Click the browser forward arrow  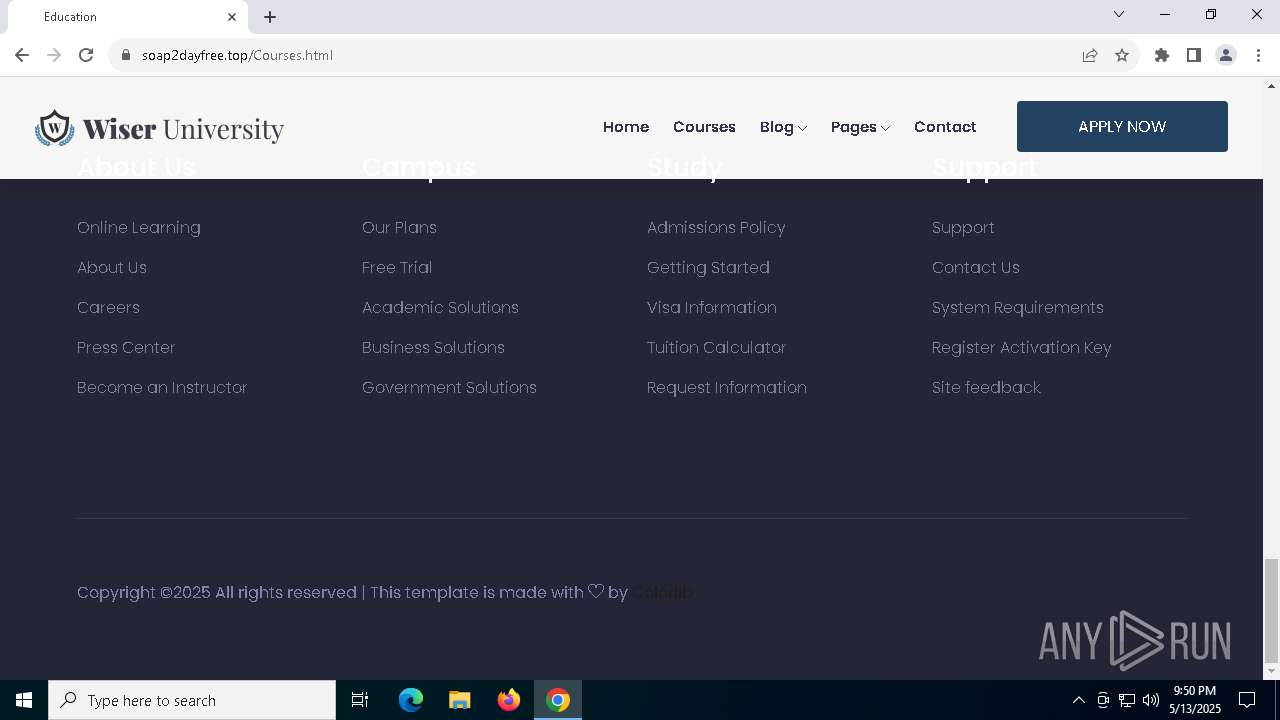click(54, 55)
